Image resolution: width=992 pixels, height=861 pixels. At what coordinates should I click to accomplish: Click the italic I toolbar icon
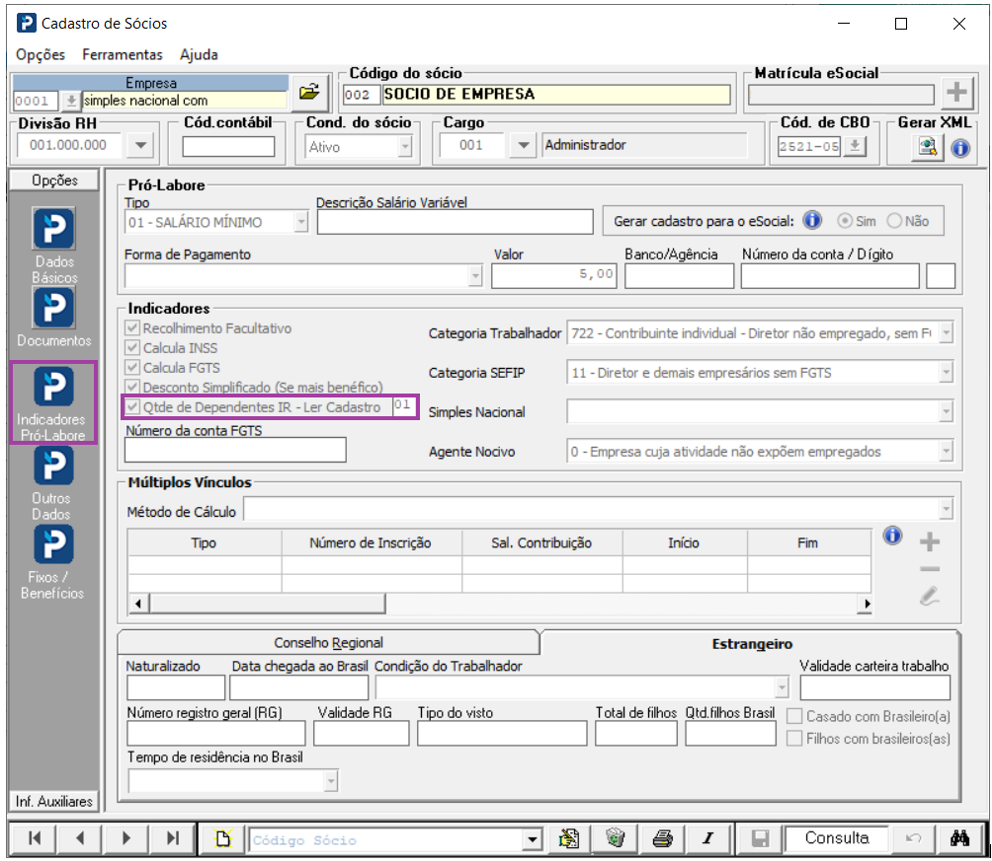[709, 839]
